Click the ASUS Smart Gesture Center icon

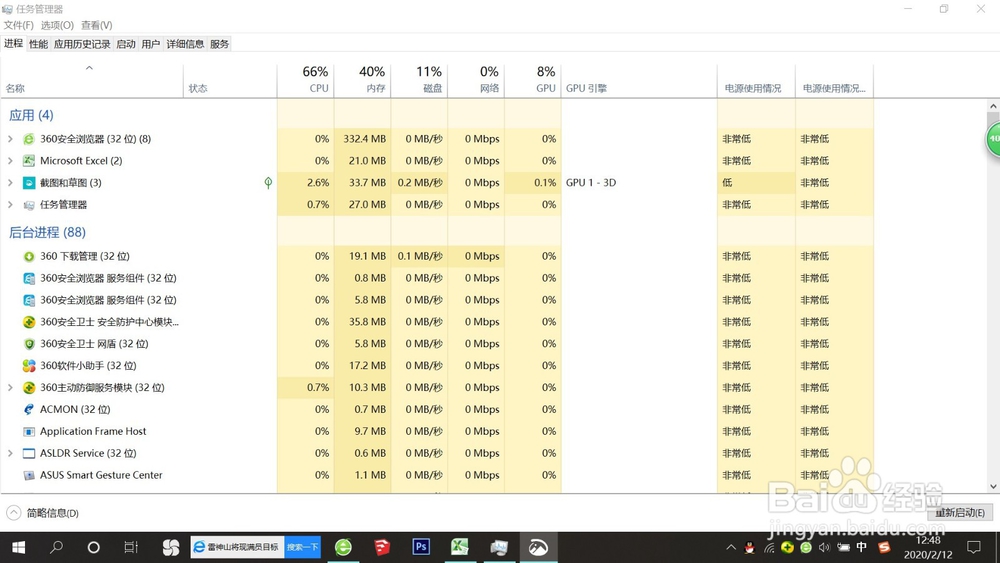29,475
